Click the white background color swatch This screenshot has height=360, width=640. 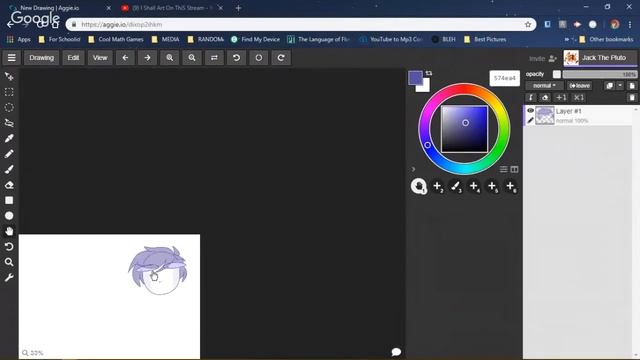point(425,87)
